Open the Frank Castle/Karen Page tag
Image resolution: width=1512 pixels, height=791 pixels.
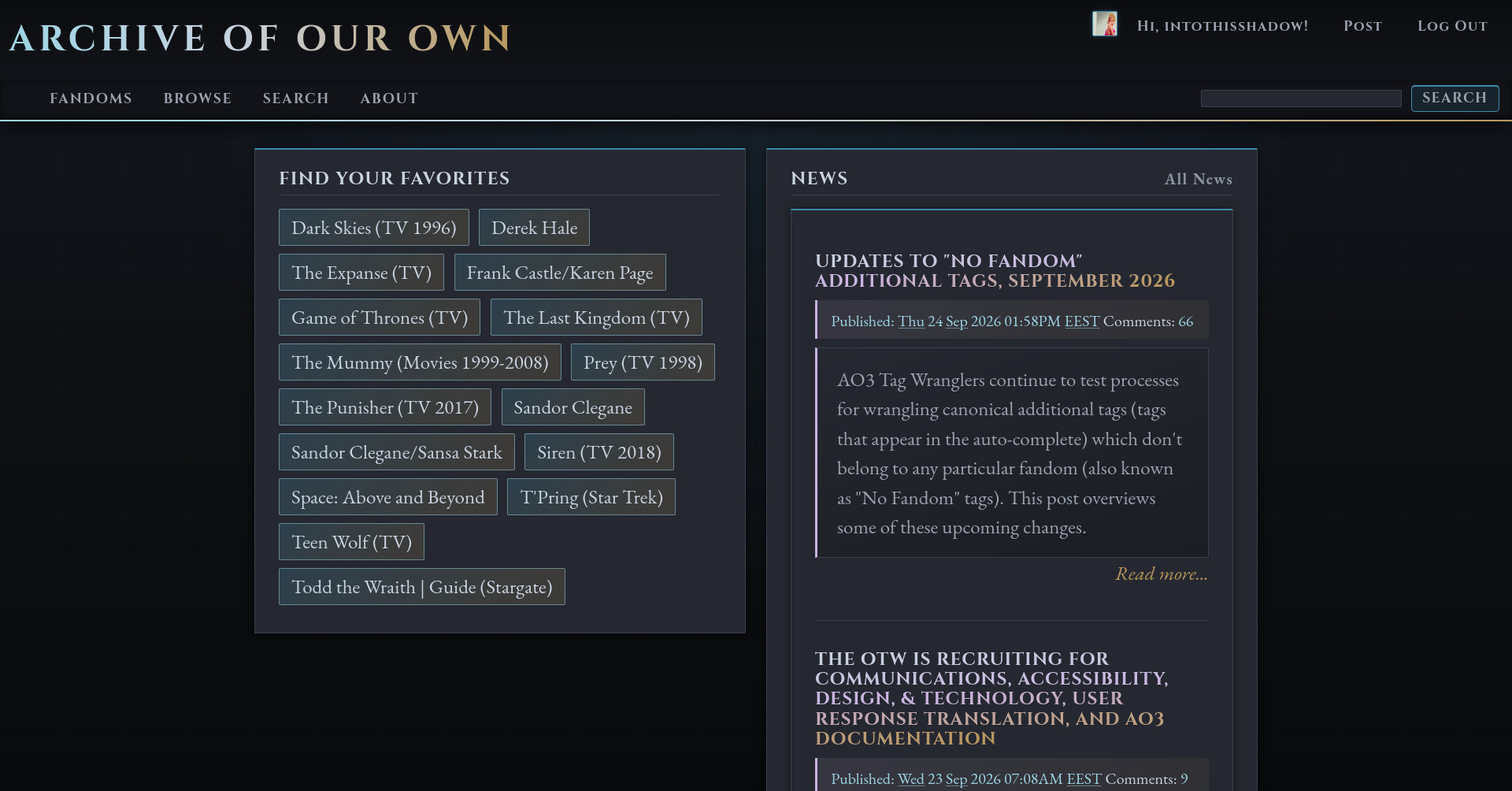[x=560, y=273]
